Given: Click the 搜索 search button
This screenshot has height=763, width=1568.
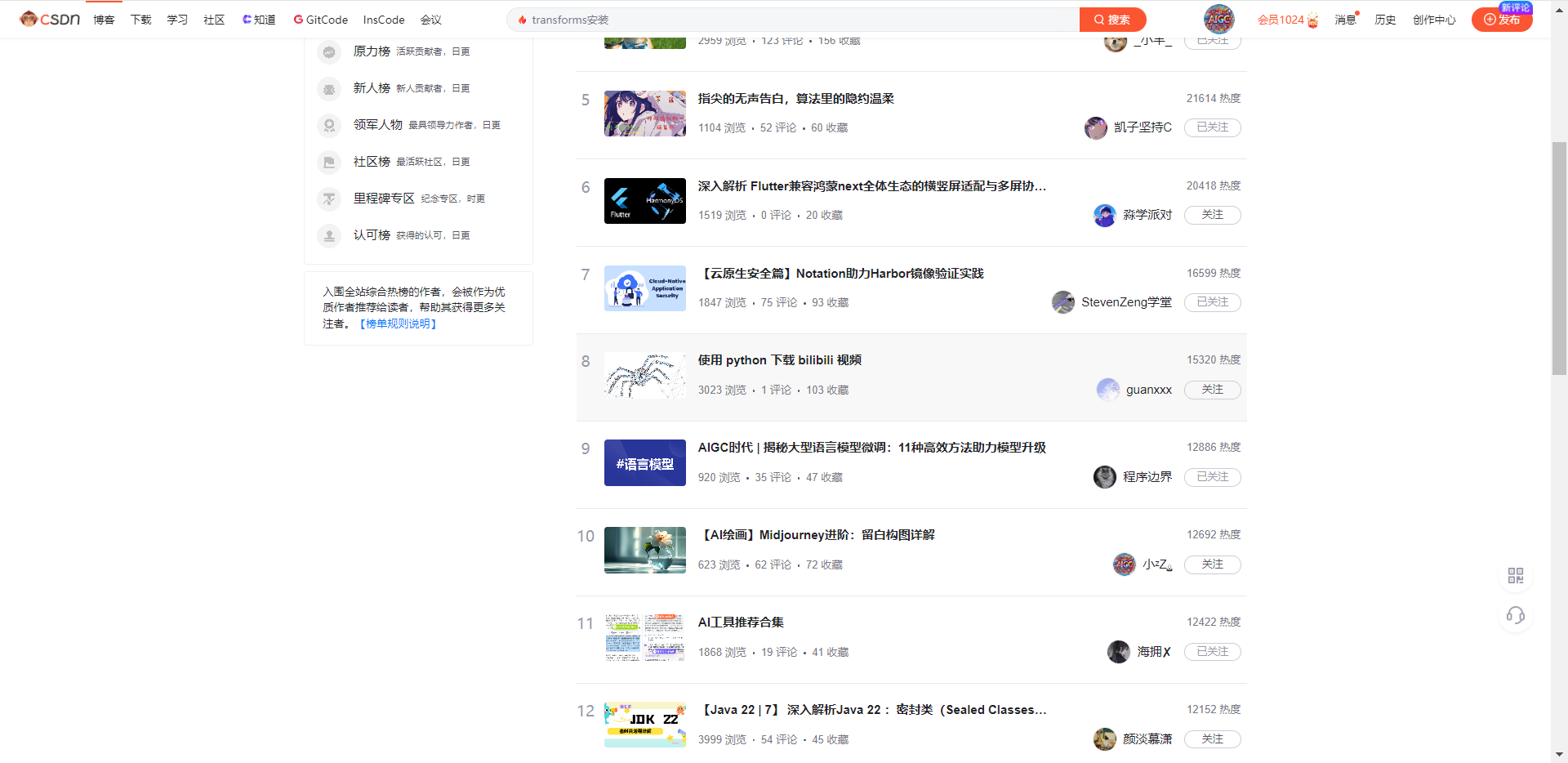Looking at the screenshot, I should (x=1112, y=20).
